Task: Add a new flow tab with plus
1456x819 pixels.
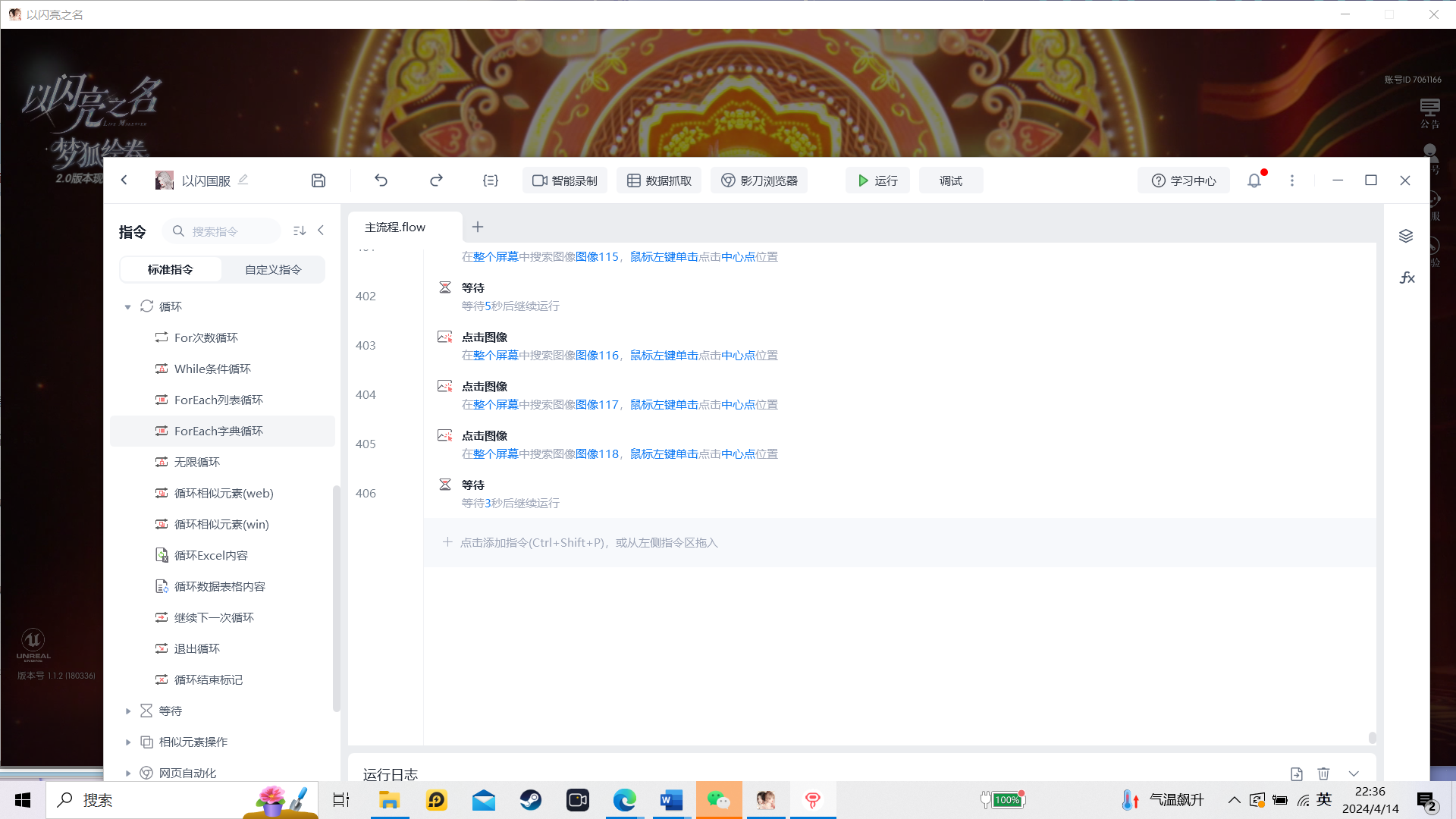Action: [478, 227]
